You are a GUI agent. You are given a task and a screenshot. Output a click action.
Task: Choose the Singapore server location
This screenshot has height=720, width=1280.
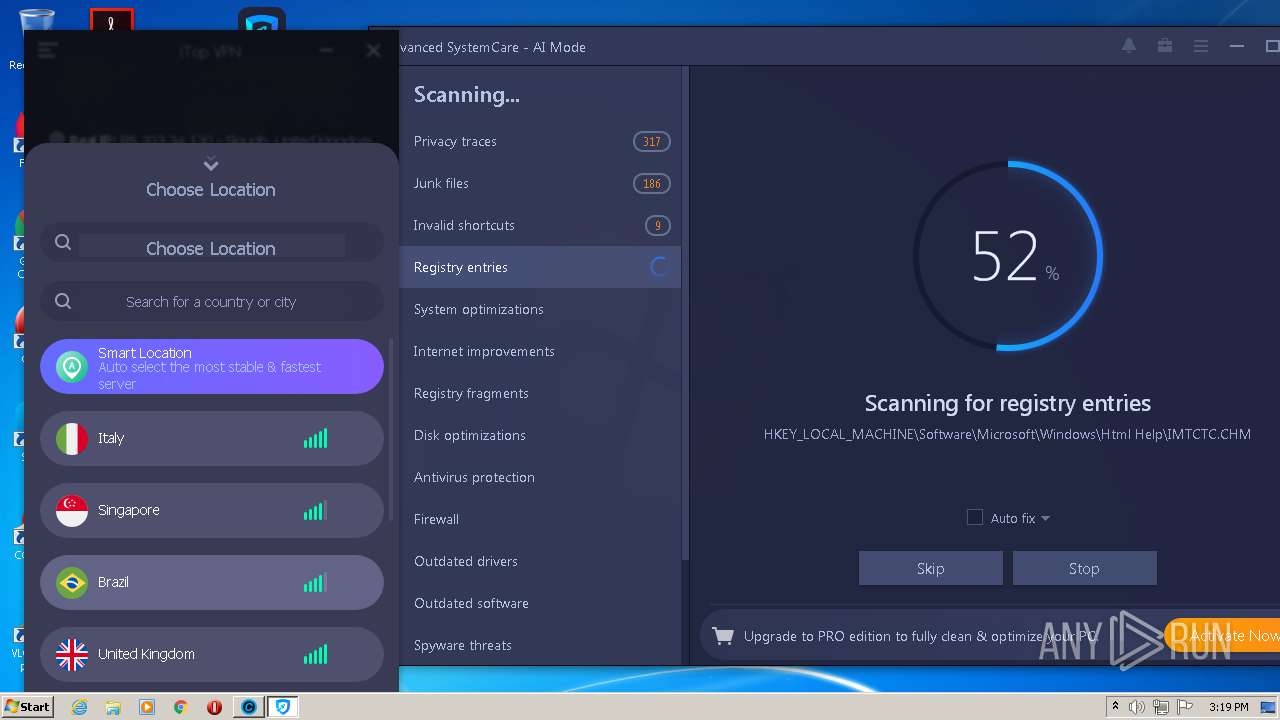click(x=211, y=510)
